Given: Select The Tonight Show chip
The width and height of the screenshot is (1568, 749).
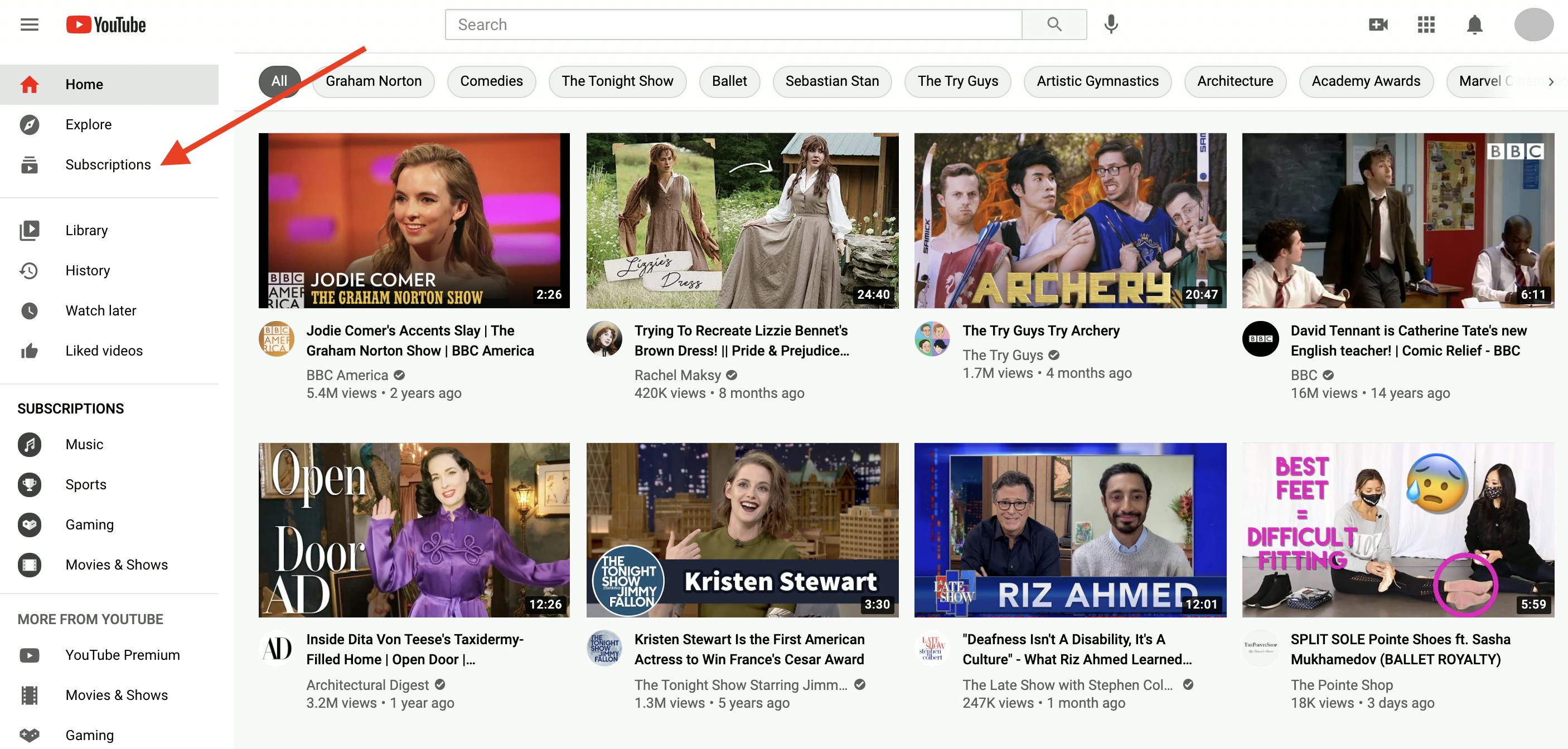Looking at the screenshot, I should pyautogui.click(x=617, y=81).
